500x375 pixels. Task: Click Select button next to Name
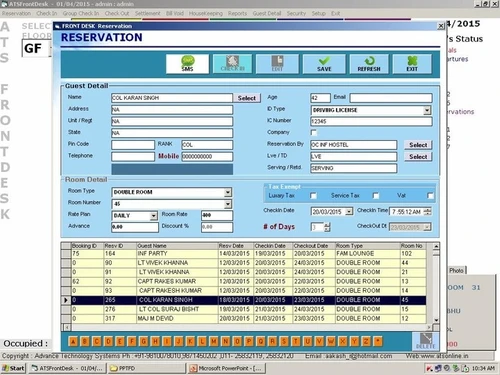[x=247, y=98]
